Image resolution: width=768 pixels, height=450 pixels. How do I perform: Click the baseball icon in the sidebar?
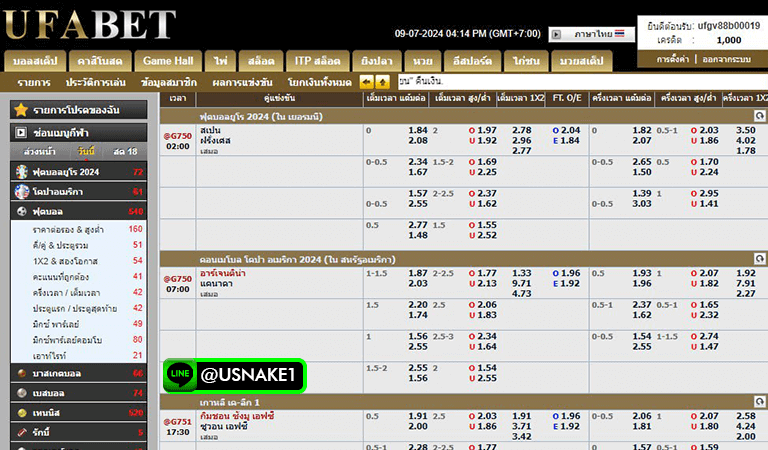[x=22, y=393]
